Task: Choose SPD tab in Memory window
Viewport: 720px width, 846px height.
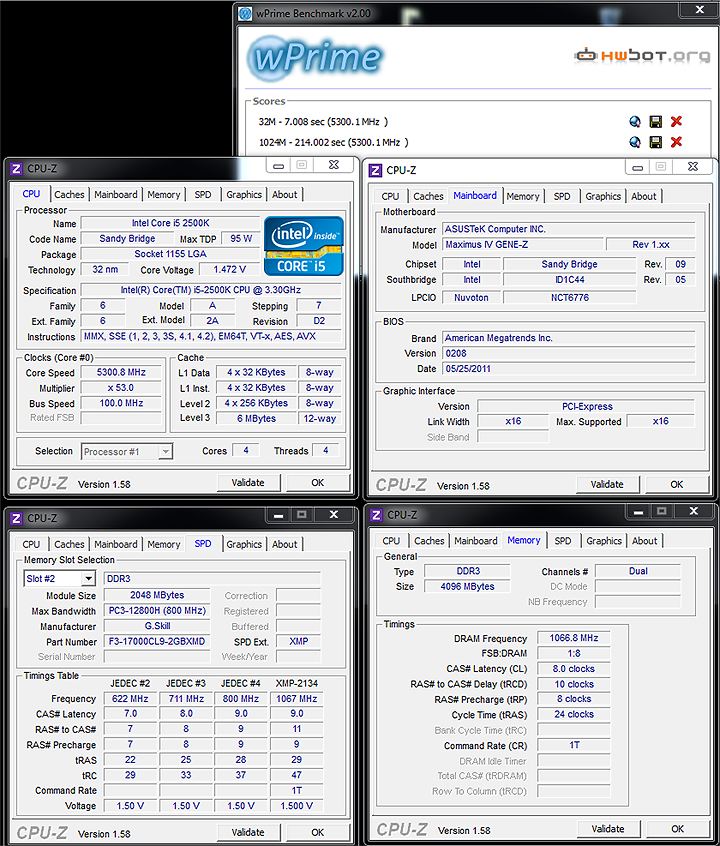Action: click(563, 541)
